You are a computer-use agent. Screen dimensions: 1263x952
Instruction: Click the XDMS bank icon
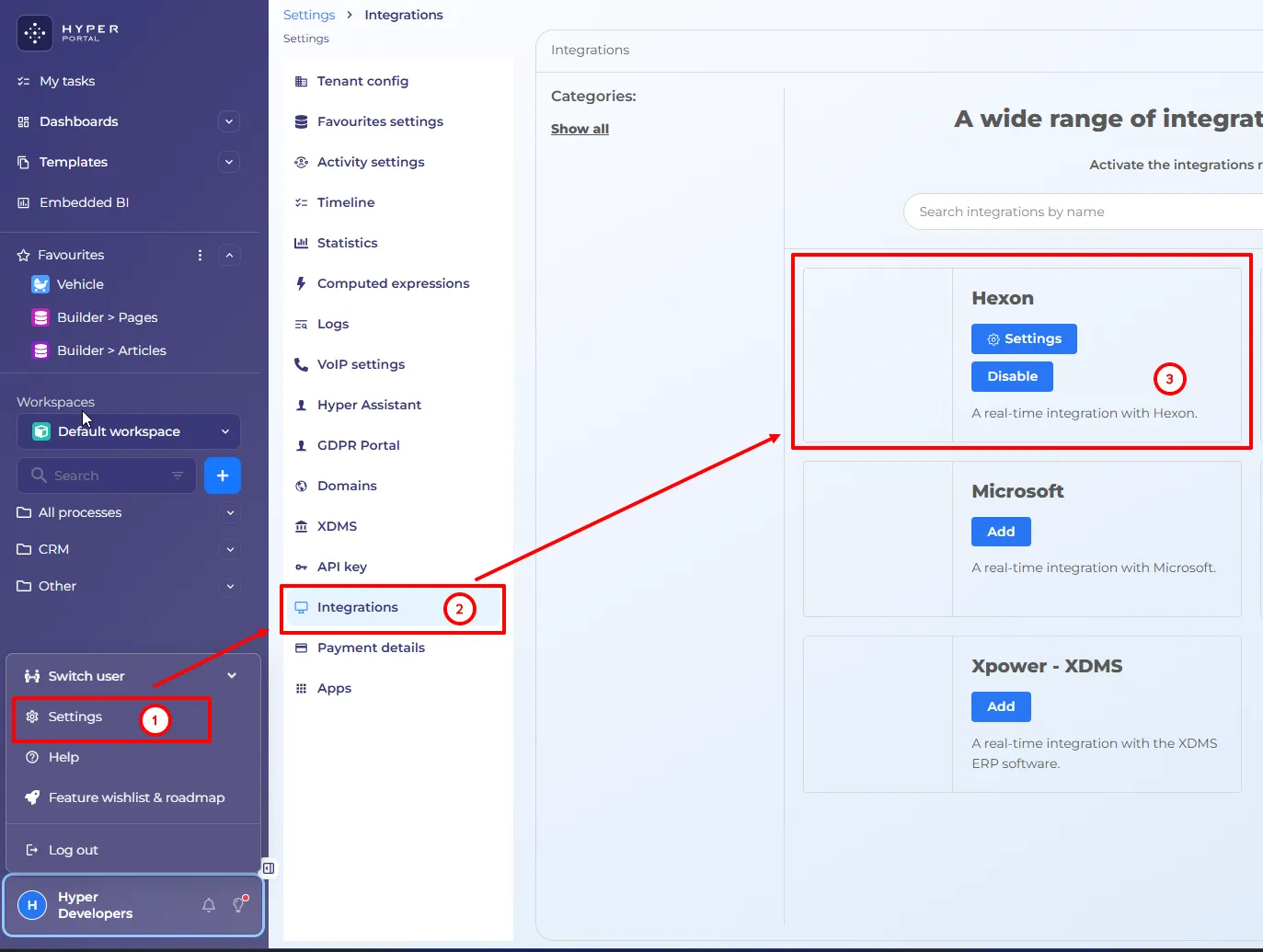coord(301,526)
